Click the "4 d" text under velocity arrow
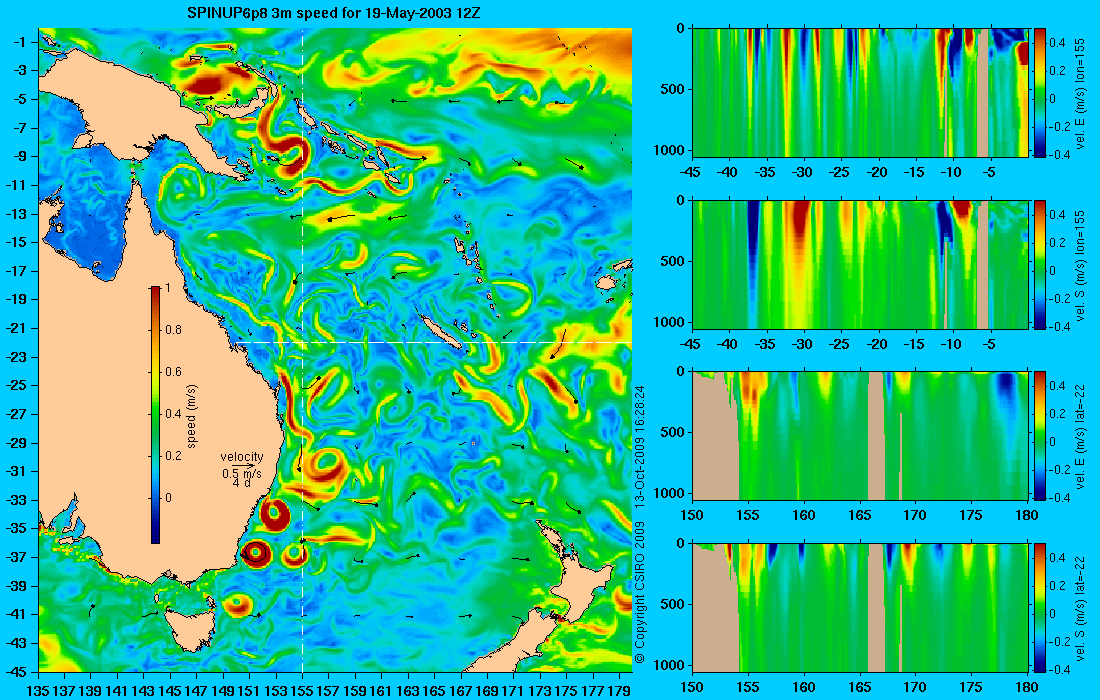The height and width of the screenshot is (700, 1100). (x=241, y=483)
